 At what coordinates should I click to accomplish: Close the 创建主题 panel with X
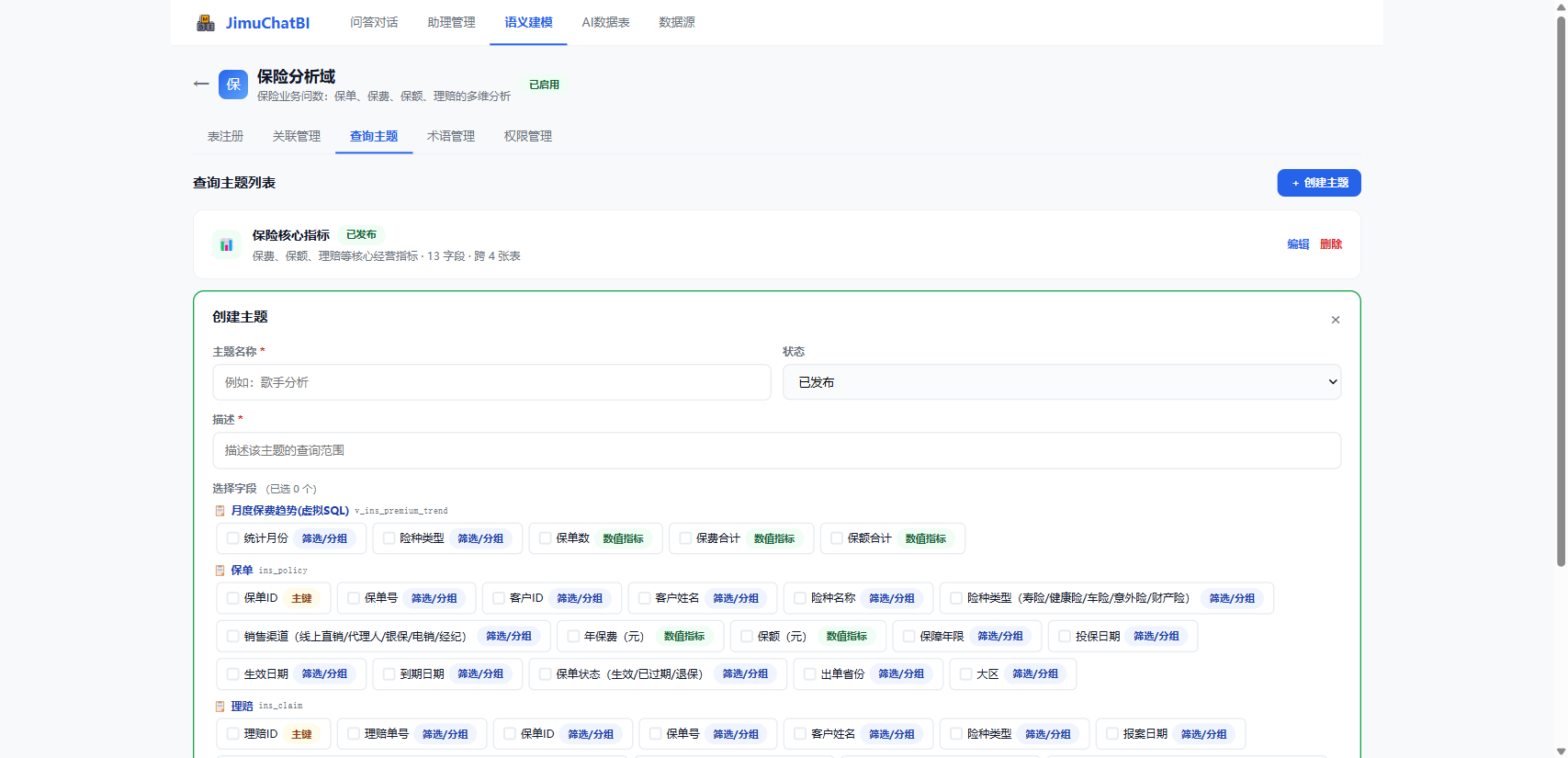click(x=1336, y=320)
